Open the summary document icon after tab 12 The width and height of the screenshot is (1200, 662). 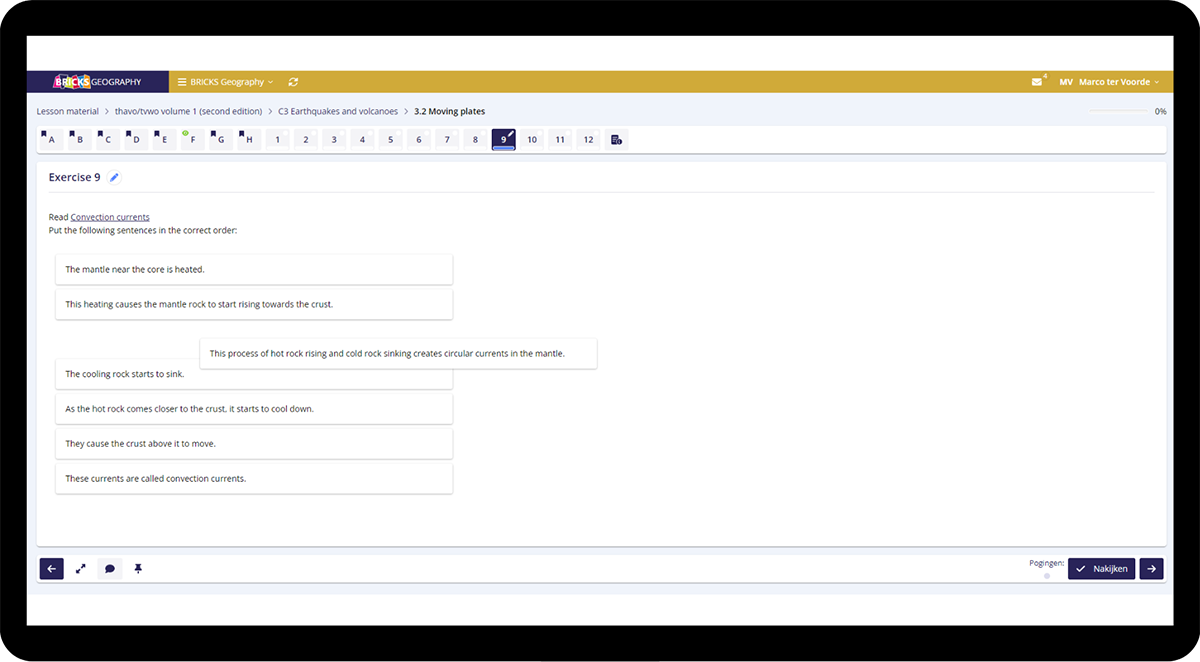tap(616, 139)
